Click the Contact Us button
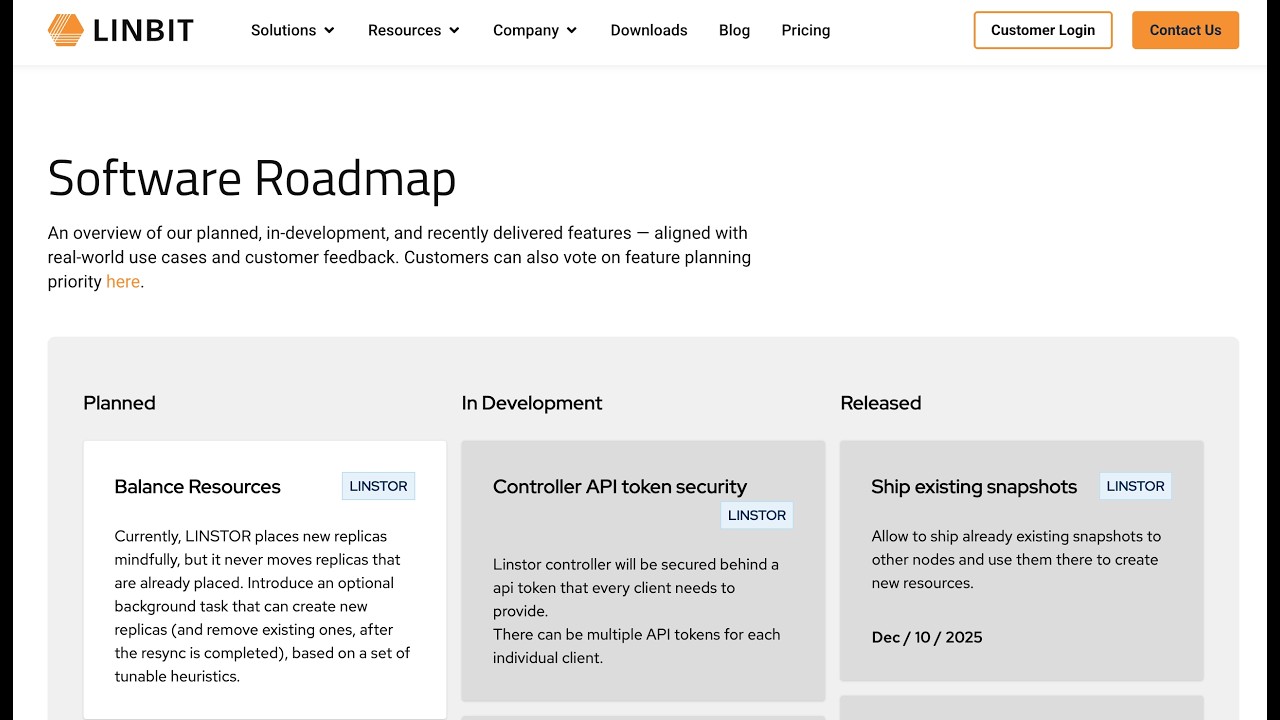Screen dimensions: 1280x720 click(1185, 30)
